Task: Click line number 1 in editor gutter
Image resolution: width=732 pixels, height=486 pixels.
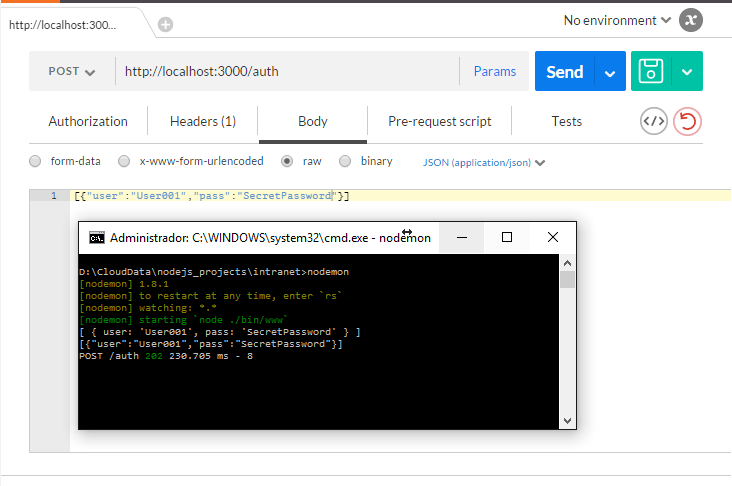Action: (x=54, y=196)
